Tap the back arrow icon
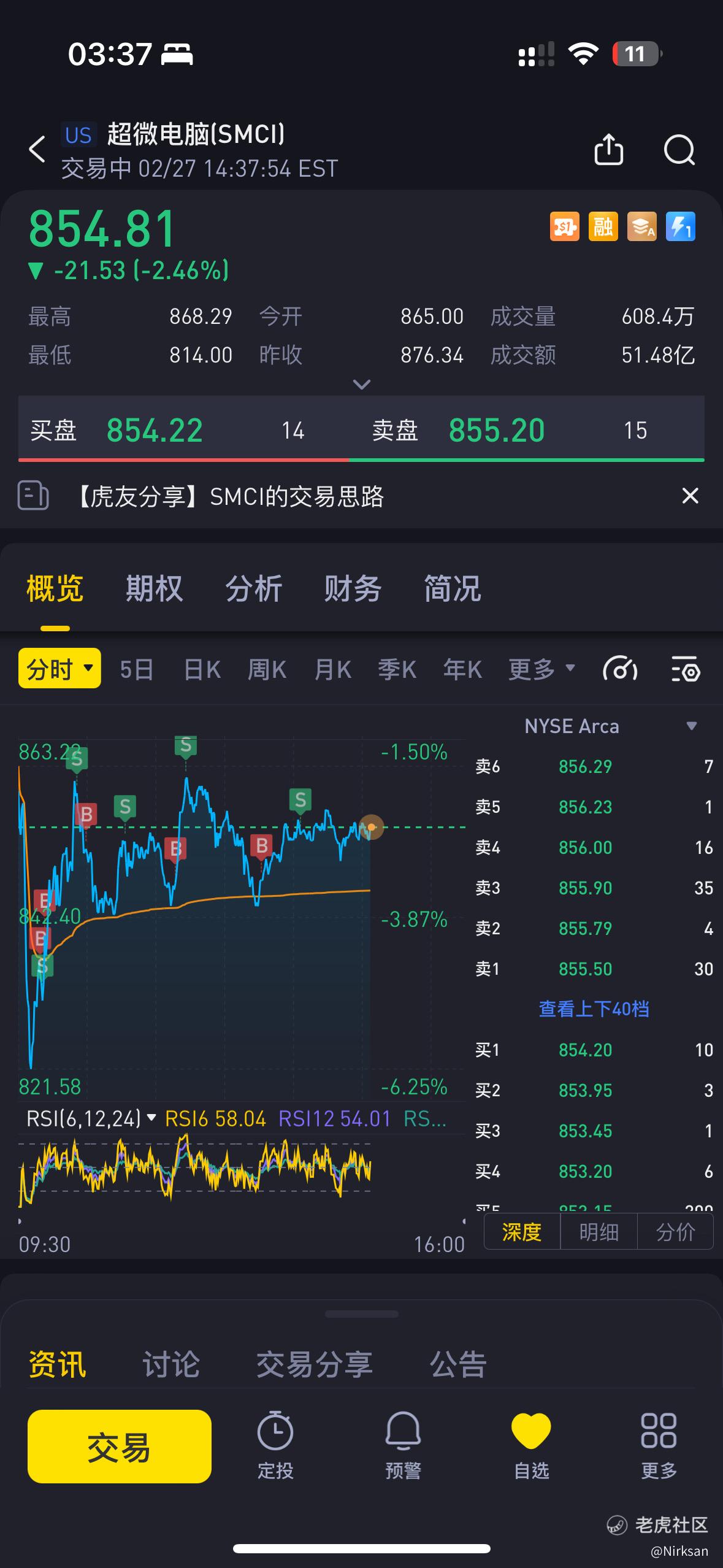723x1568 pixels. 37,150
